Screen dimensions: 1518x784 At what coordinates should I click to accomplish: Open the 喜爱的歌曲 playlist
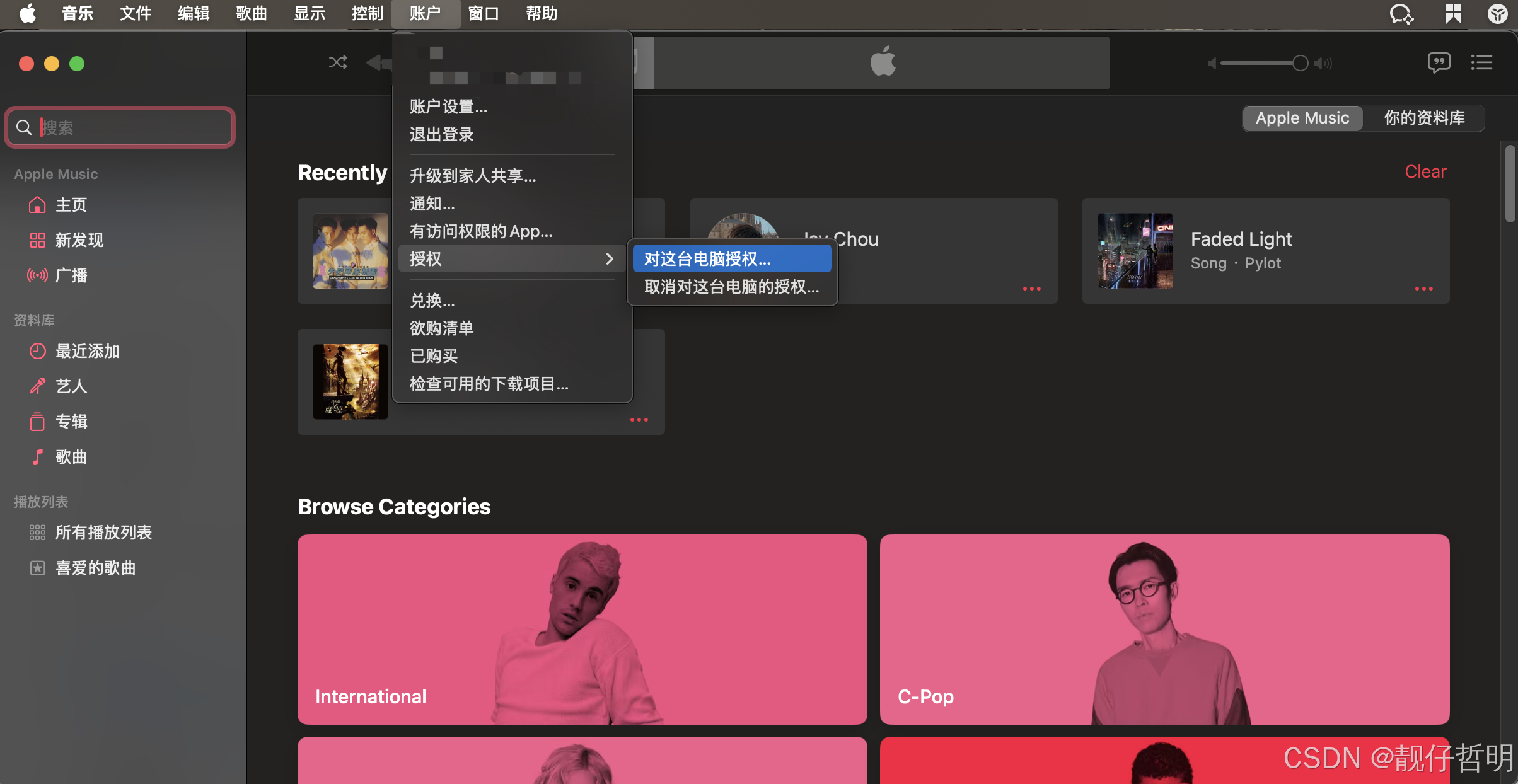[95, 568]
